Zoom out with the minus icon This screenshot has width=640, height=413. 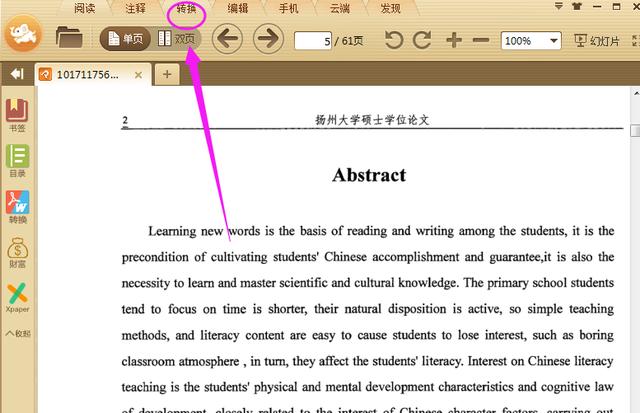click(x=481, y=40)
